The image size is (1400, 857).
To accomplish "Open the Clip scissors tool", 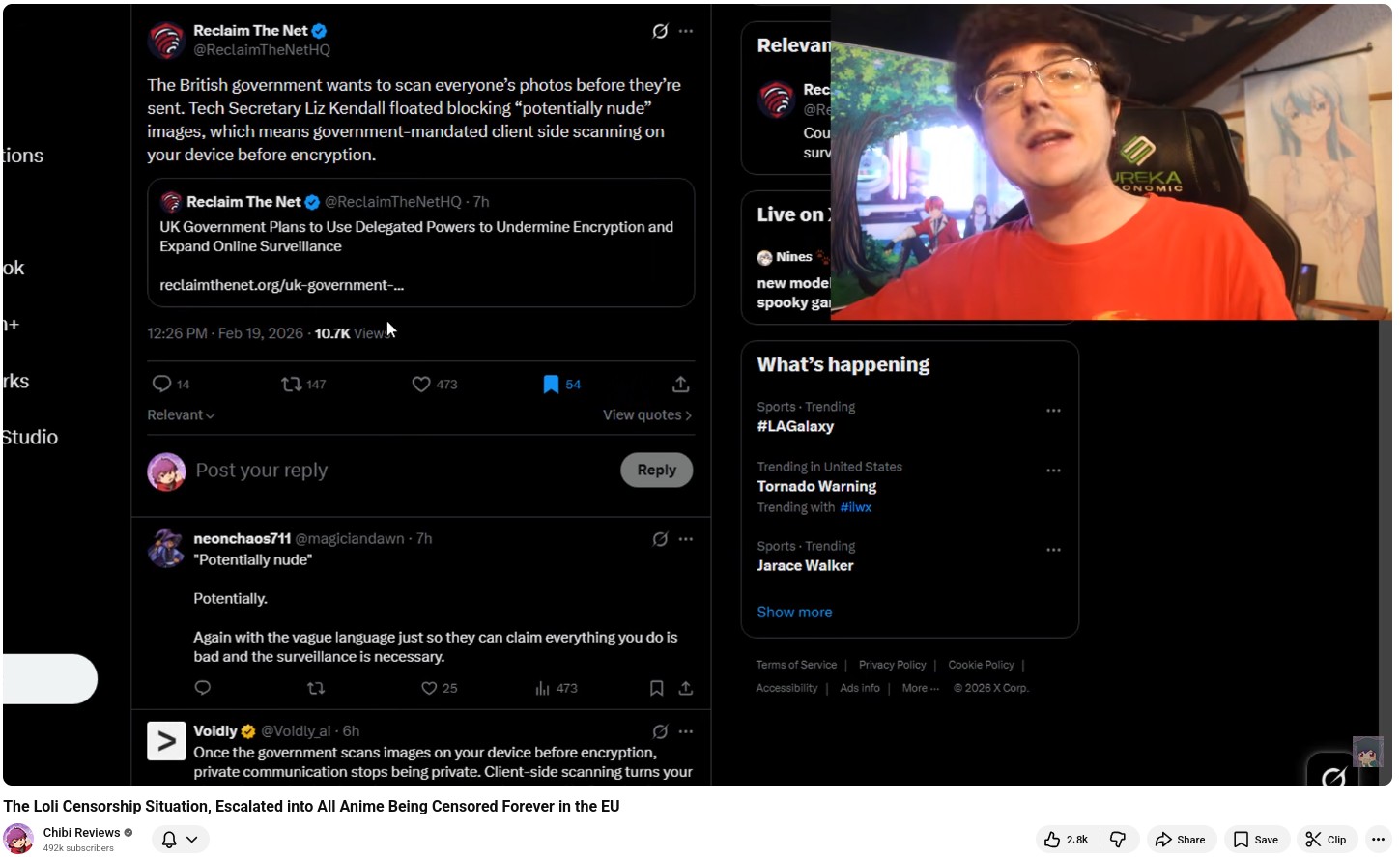I will point(1326,840).
